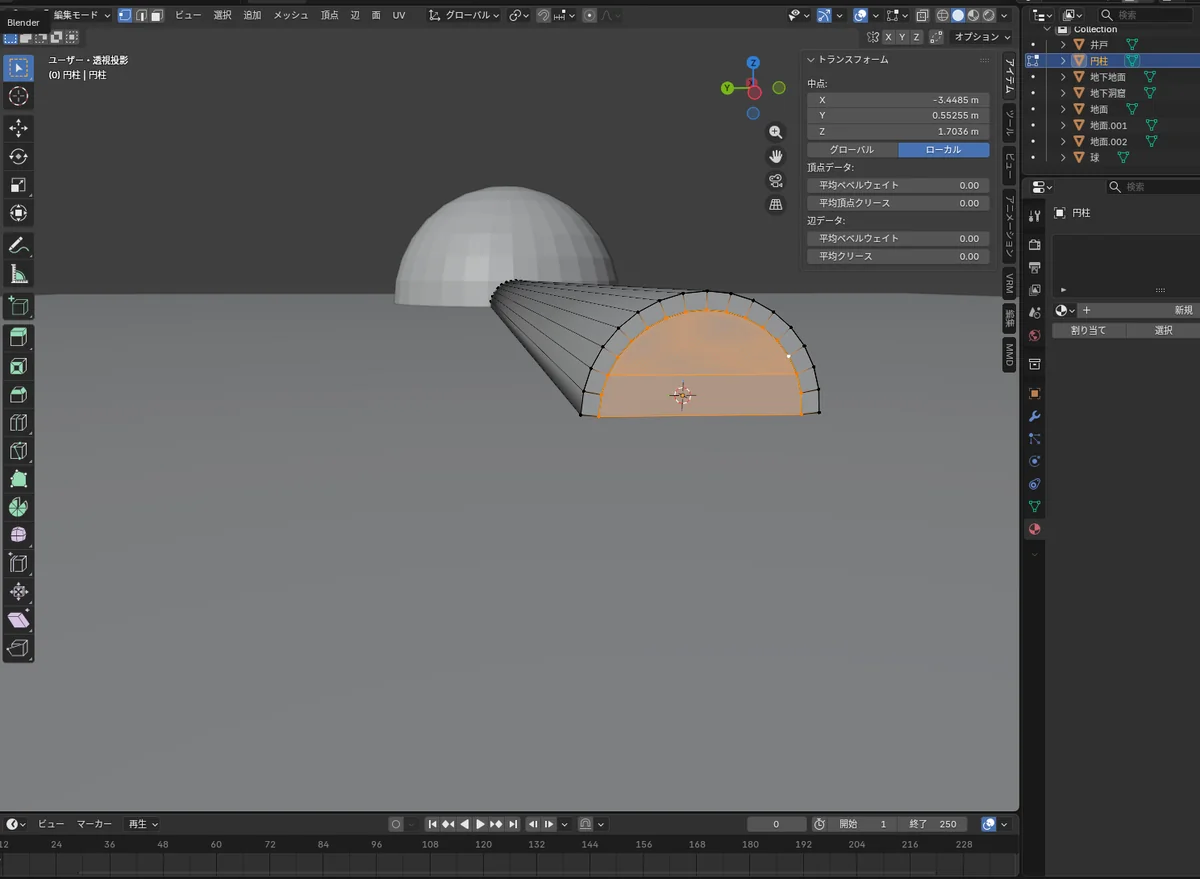This screenshot has height=879, width=1200.
Task: Click the Average Bevel Weight vertex field
Action: click(898, 185)
